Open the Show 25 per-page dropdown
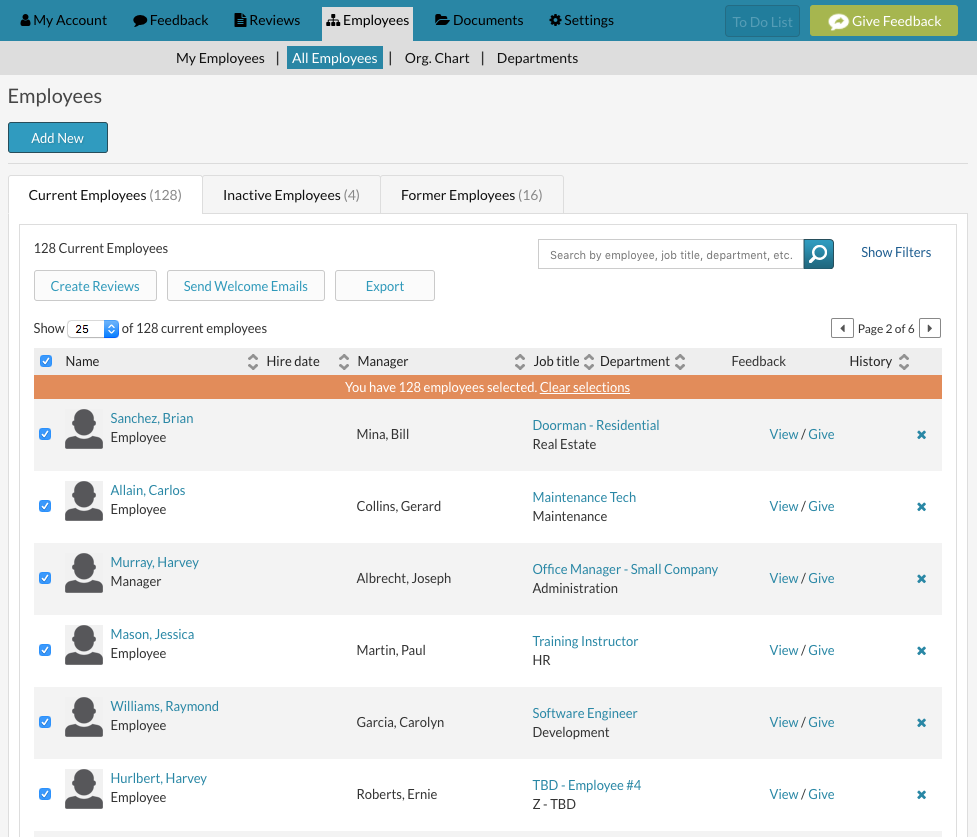This screenshot has width=977, height=837. coord(93,328)
